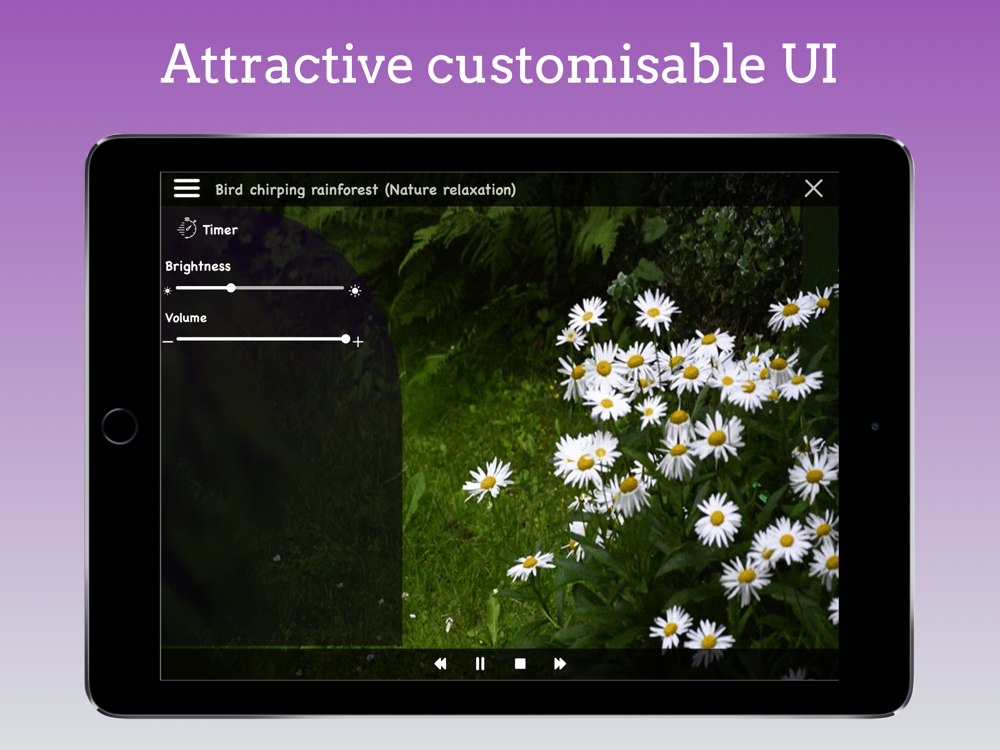Click the Brightness slider track

260,288
